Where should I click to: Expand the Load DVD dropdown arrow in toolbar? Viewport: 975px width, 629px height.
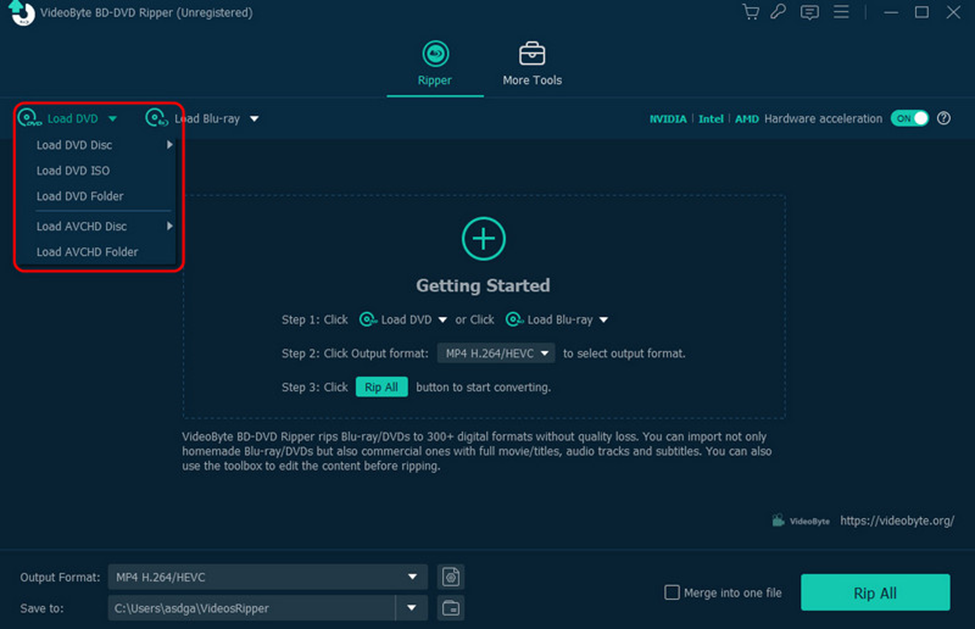pyautogui.click(x=113, y=119)
